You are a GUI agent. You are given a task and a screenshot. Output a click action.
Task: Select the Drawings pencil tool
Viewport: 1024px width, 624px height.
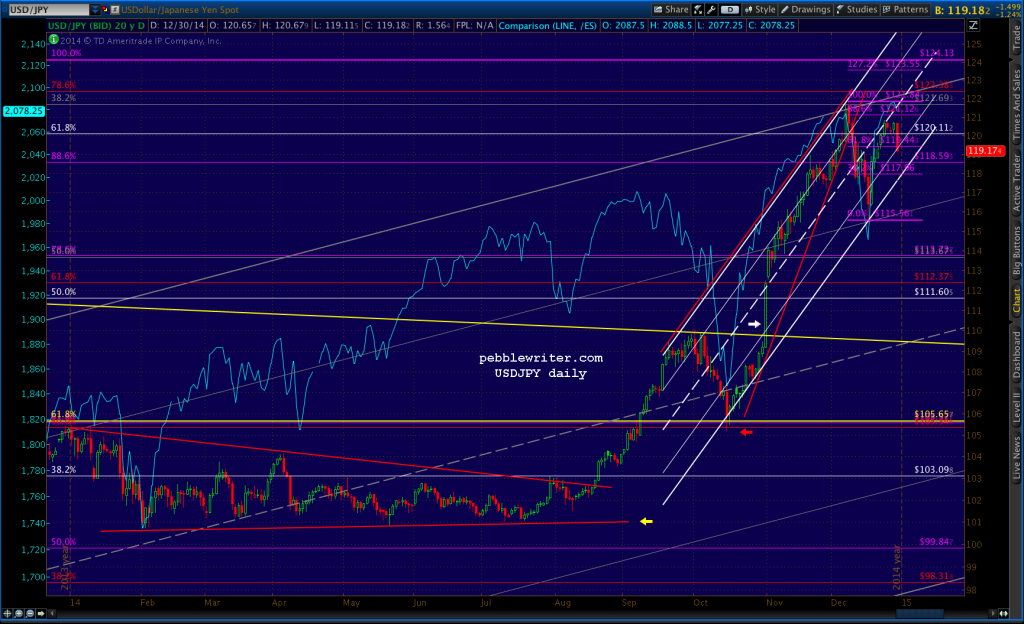[x=786, y=9]
